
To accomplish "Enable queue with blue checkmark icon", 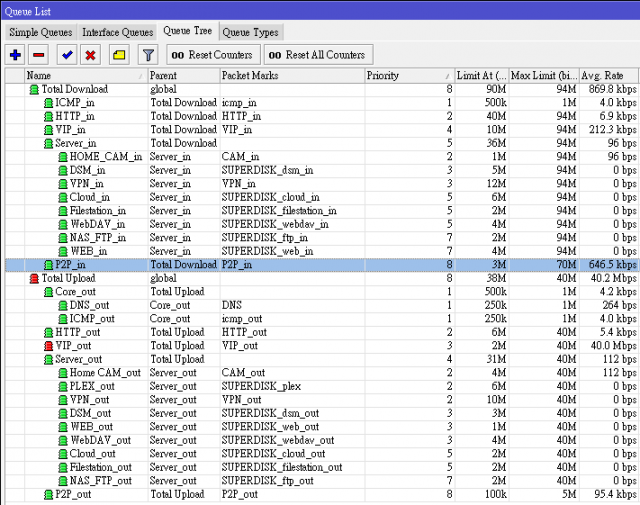I will (x=67, y=55).
